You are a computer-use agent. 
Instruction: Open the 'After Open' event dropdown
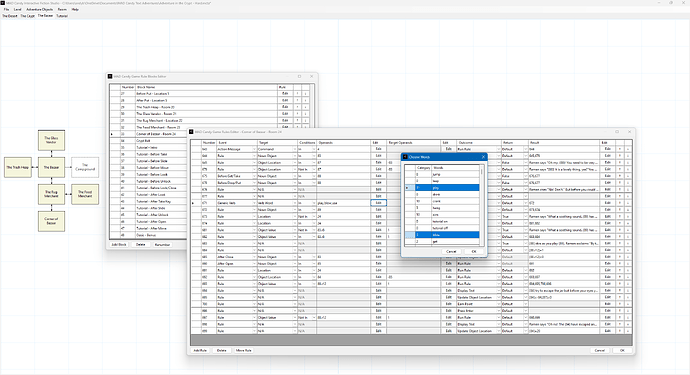[x=254, y=264]
